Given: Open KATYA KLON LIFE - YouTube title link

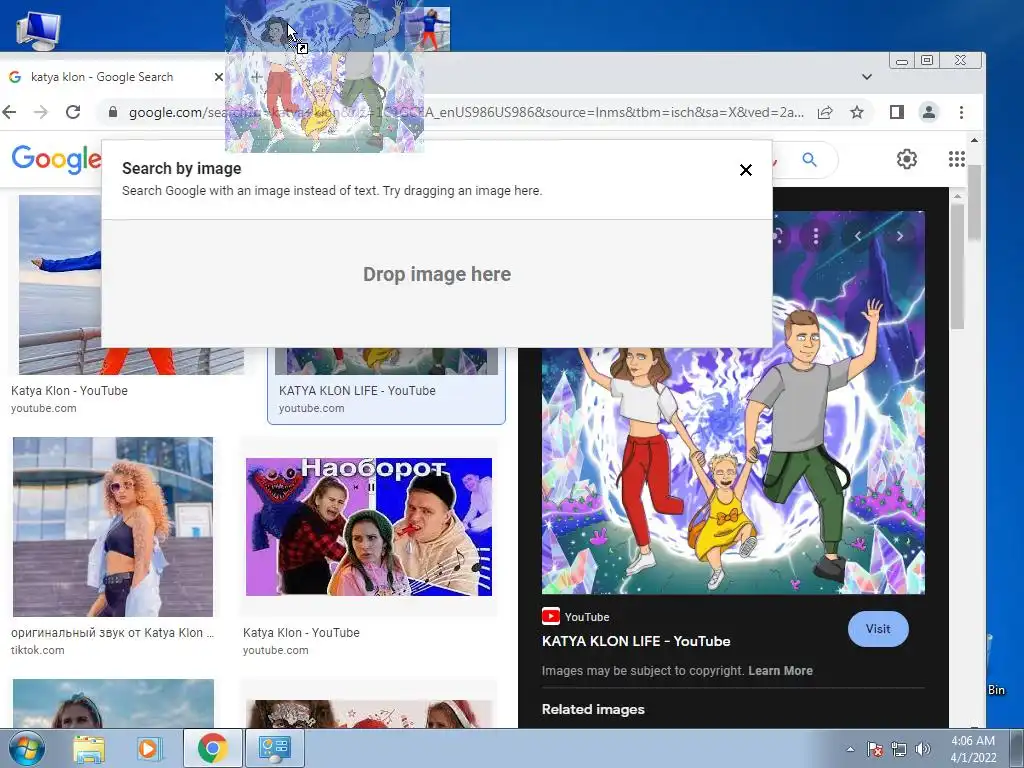Looking at the screenshot, I should [635, 641].
